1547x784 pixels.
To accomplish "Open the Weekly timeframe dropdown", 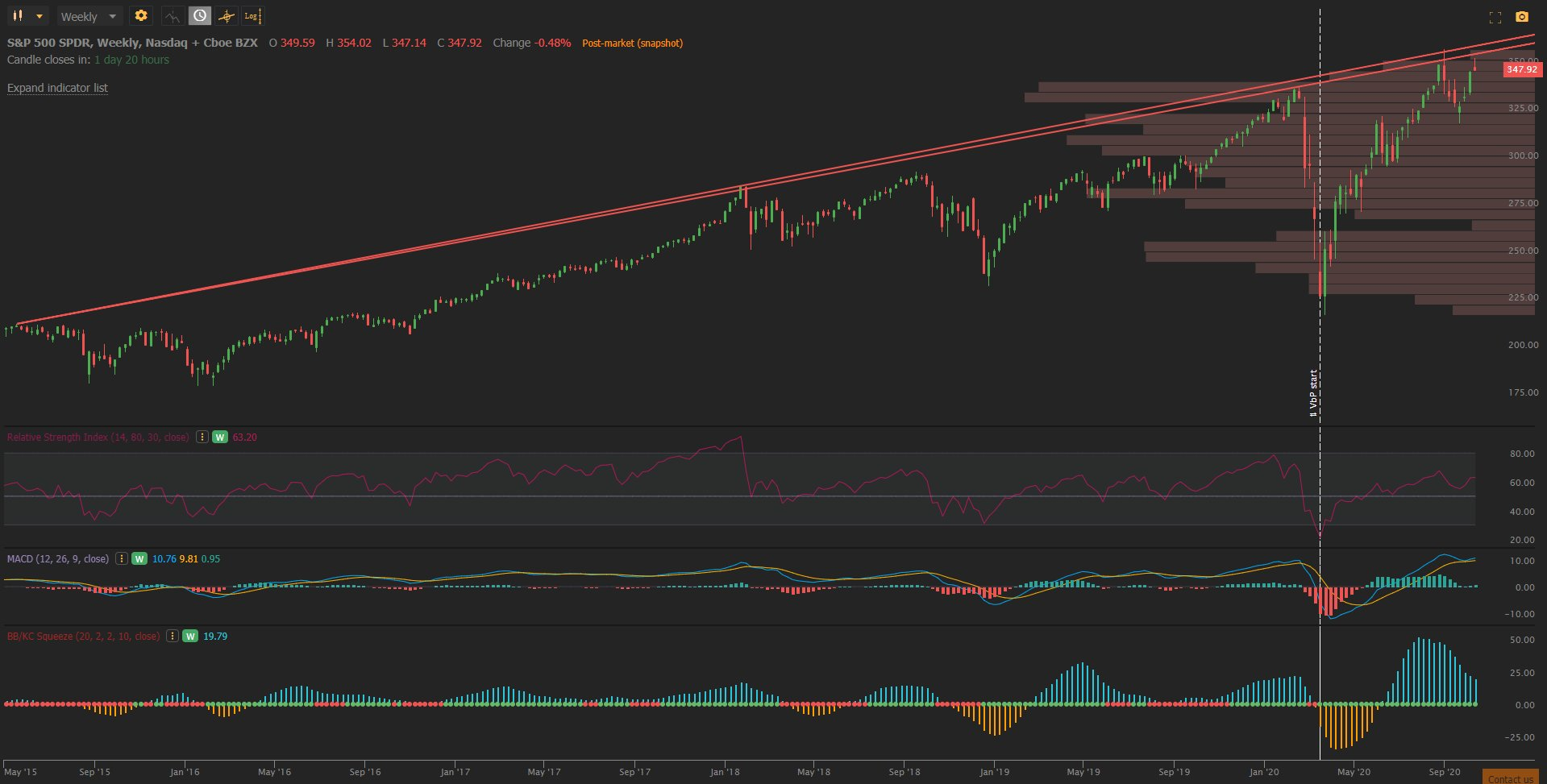I will (89, 16).
